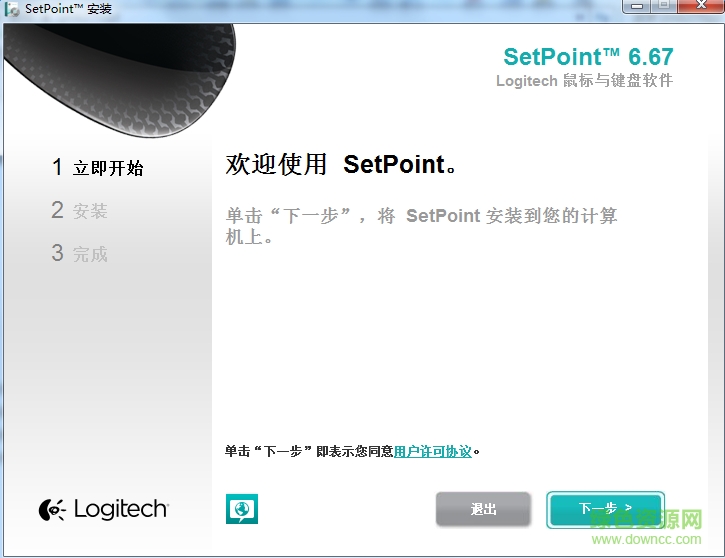Click the disabled maximize window button

point(663,7)
